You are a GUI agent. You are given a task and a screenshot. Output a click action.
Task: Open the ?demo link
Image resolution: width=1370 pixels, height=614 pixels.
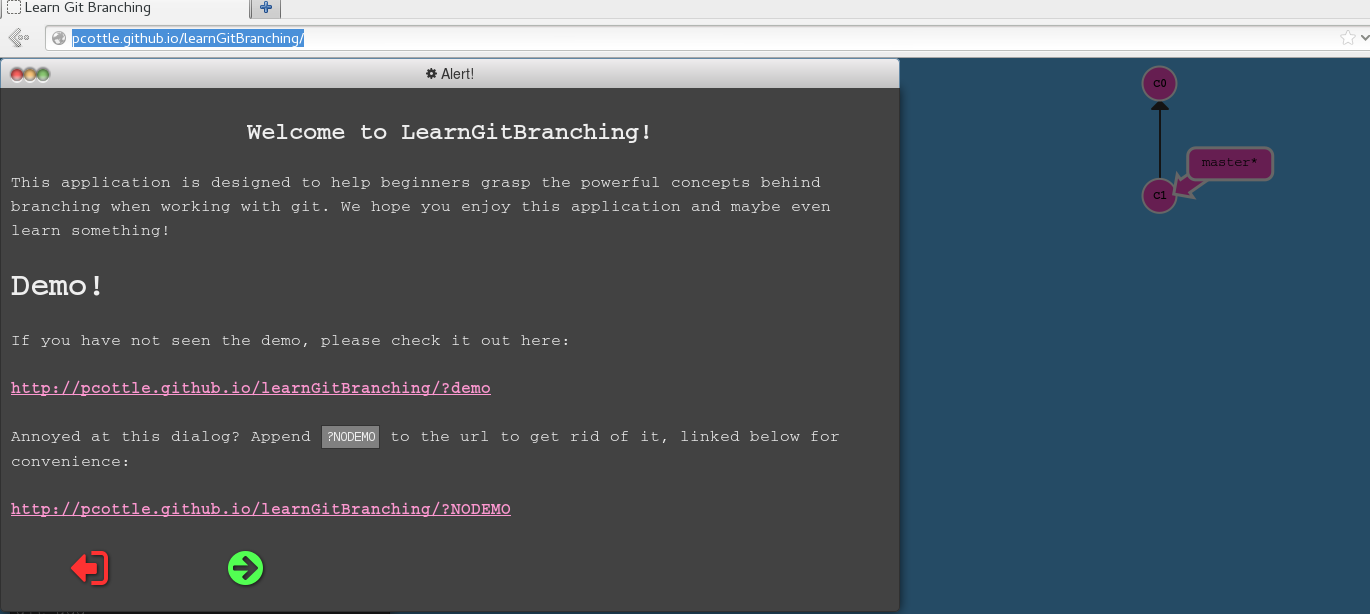click(x=251, y=388)
